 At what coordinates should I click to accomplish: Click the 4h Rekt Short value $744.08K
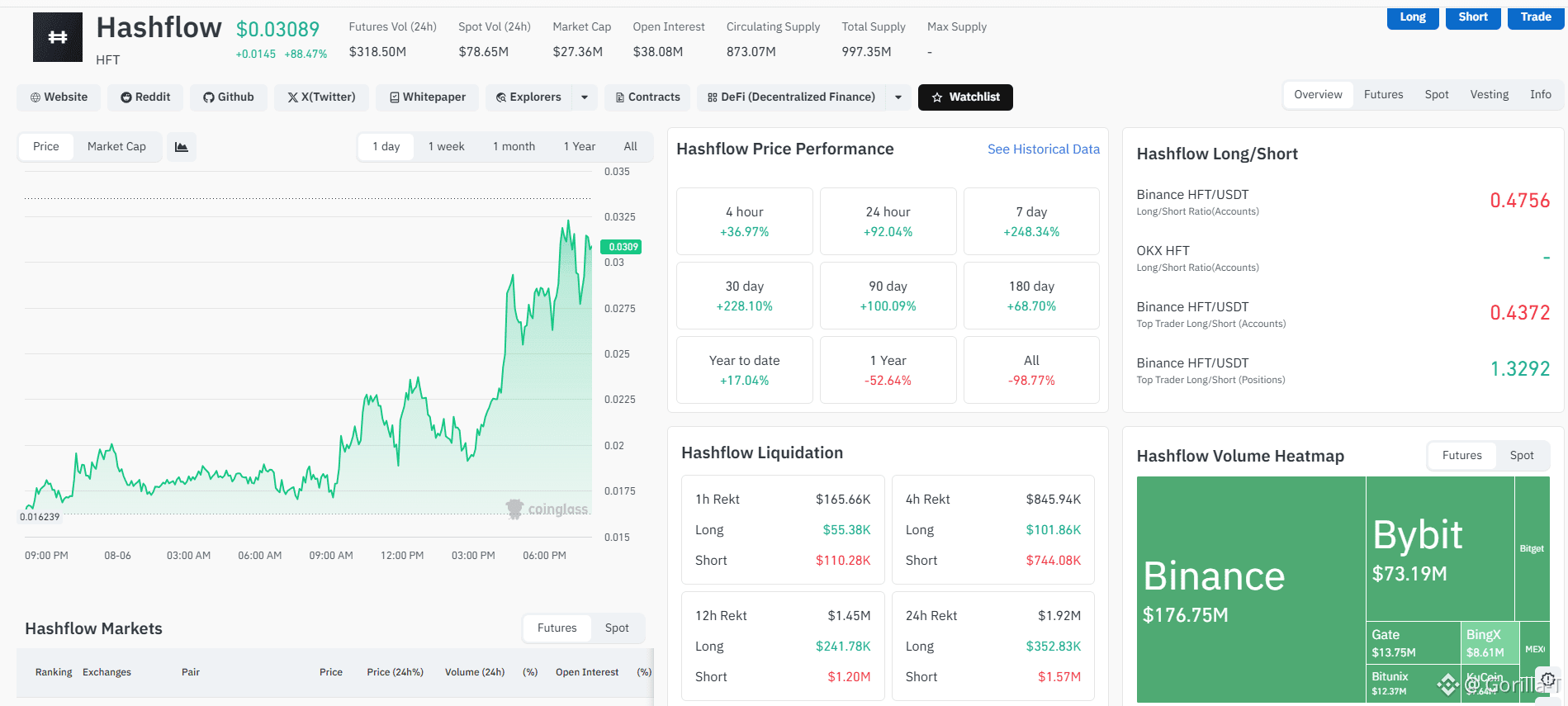1054,561
